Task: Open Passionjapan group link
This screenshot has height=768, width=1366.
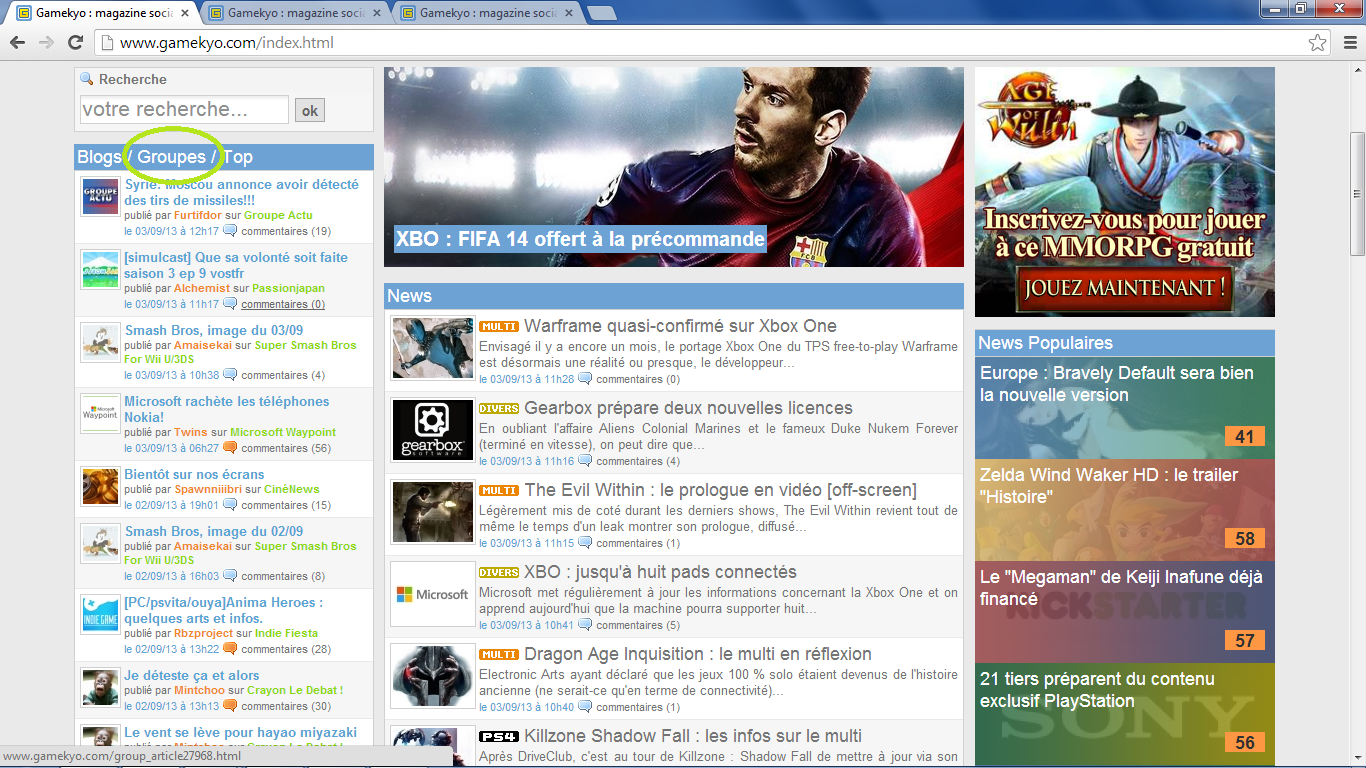Action: click(288, 288)
